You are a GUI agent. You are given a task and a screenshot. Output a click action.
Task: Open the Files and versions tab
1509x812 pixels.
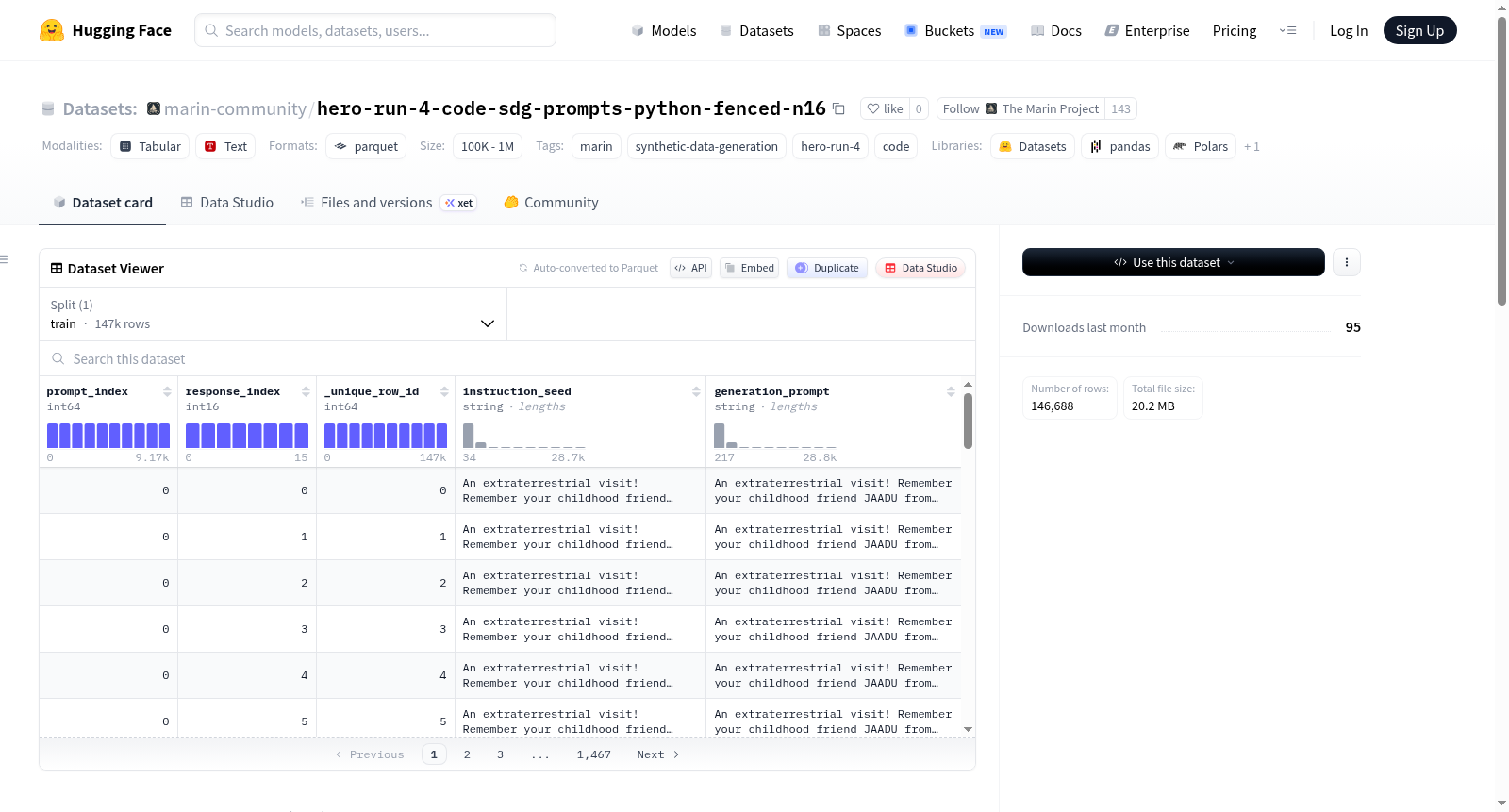388,202
